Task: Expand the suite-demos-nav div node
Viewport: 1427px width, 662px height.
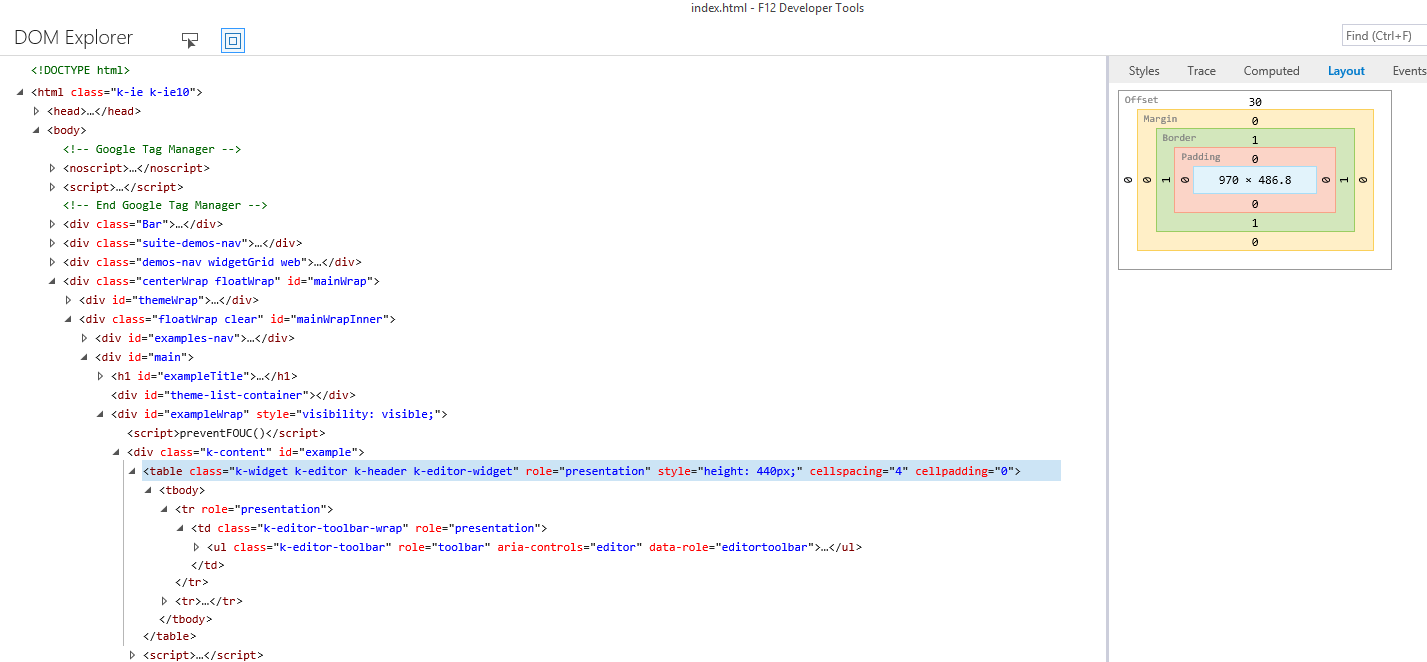Action: coord(53,243)
